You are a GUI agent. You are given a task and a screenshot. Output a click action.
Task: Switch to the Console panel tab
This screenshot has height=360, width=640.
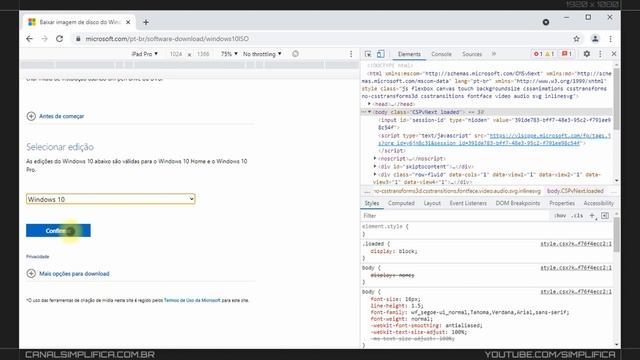(441, 54)
